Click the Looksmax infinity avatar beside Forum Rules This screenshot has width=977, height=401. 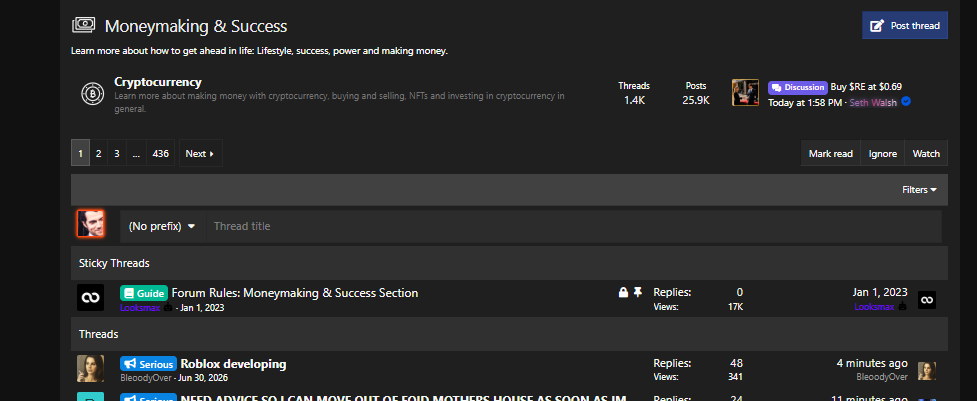(90, 298)
